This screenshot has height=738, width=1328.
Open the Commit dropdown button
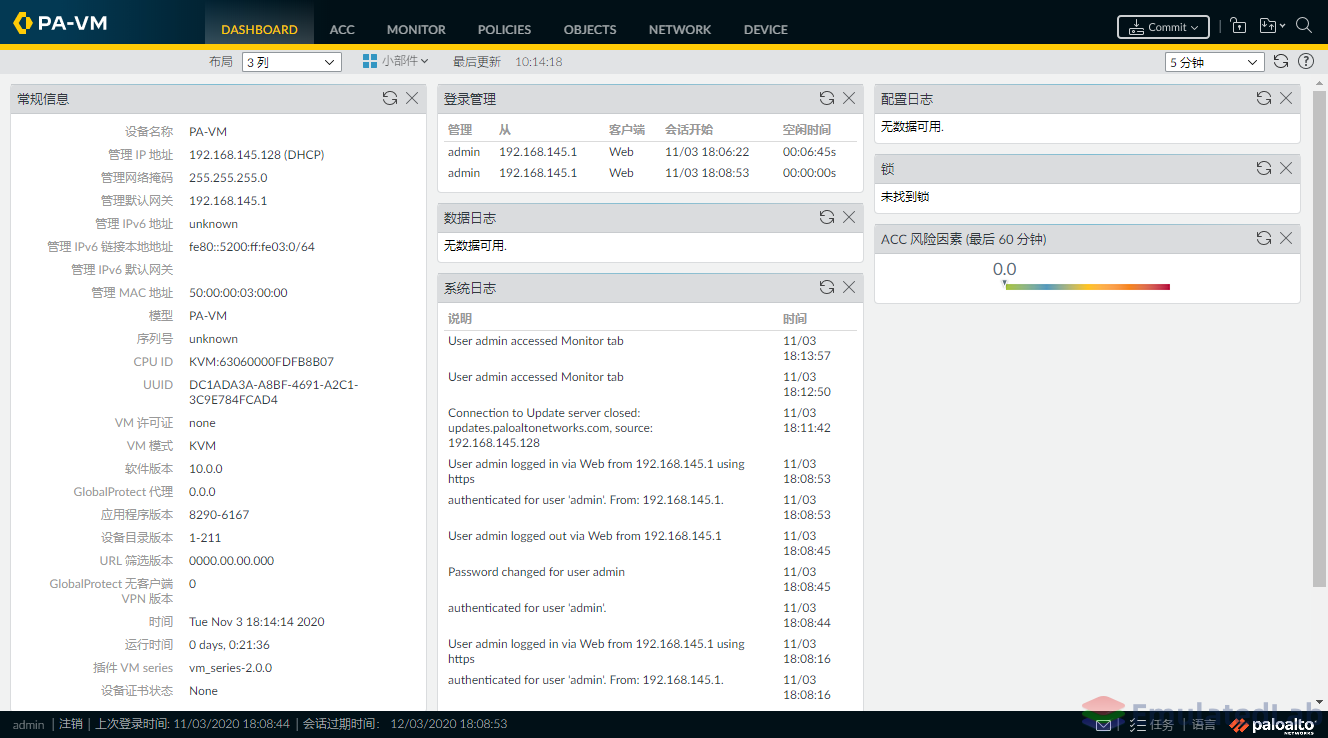click(x=1163, y=27)
